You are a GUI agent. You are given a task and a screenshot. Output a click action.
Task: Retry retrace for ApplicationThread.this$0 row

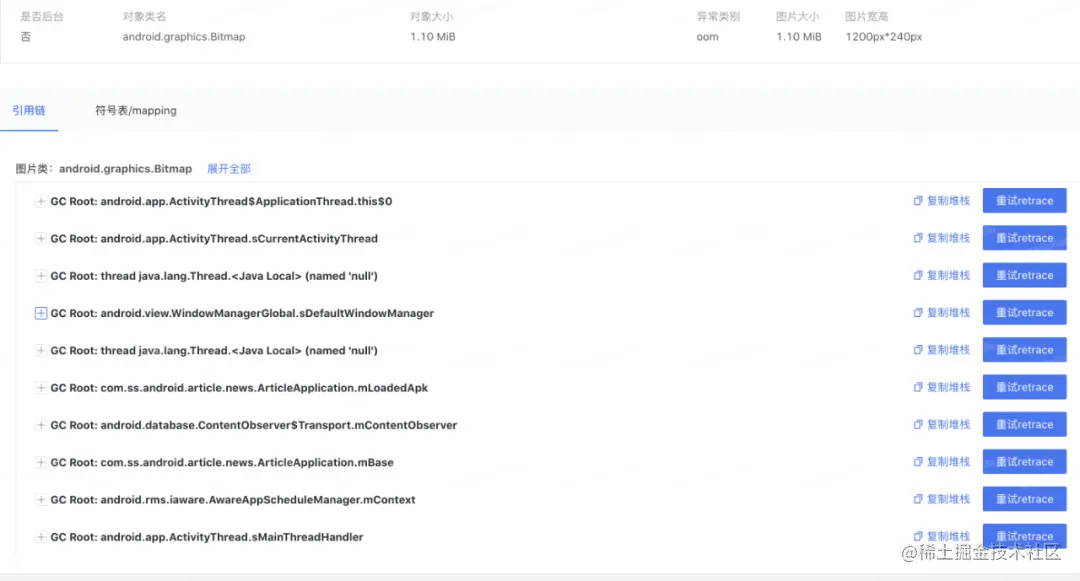tap(1024, 201)
